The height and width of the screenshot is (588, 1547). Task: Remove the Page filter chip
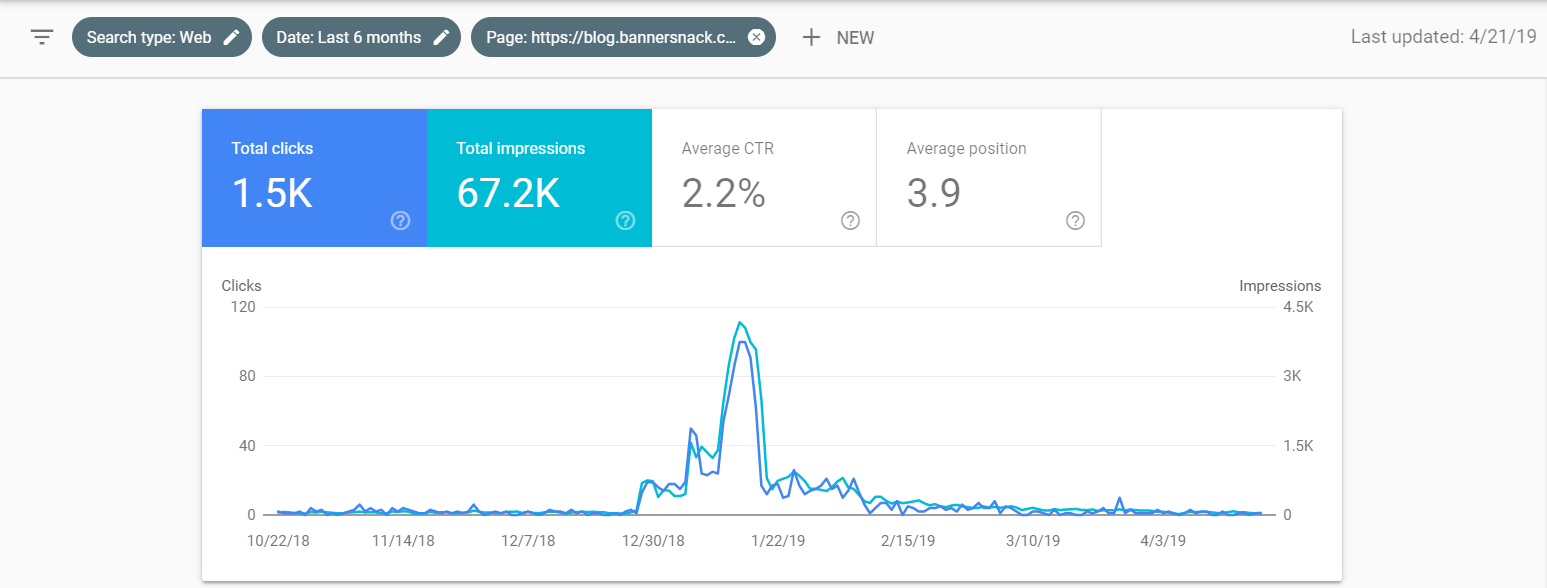coord(756,38)
